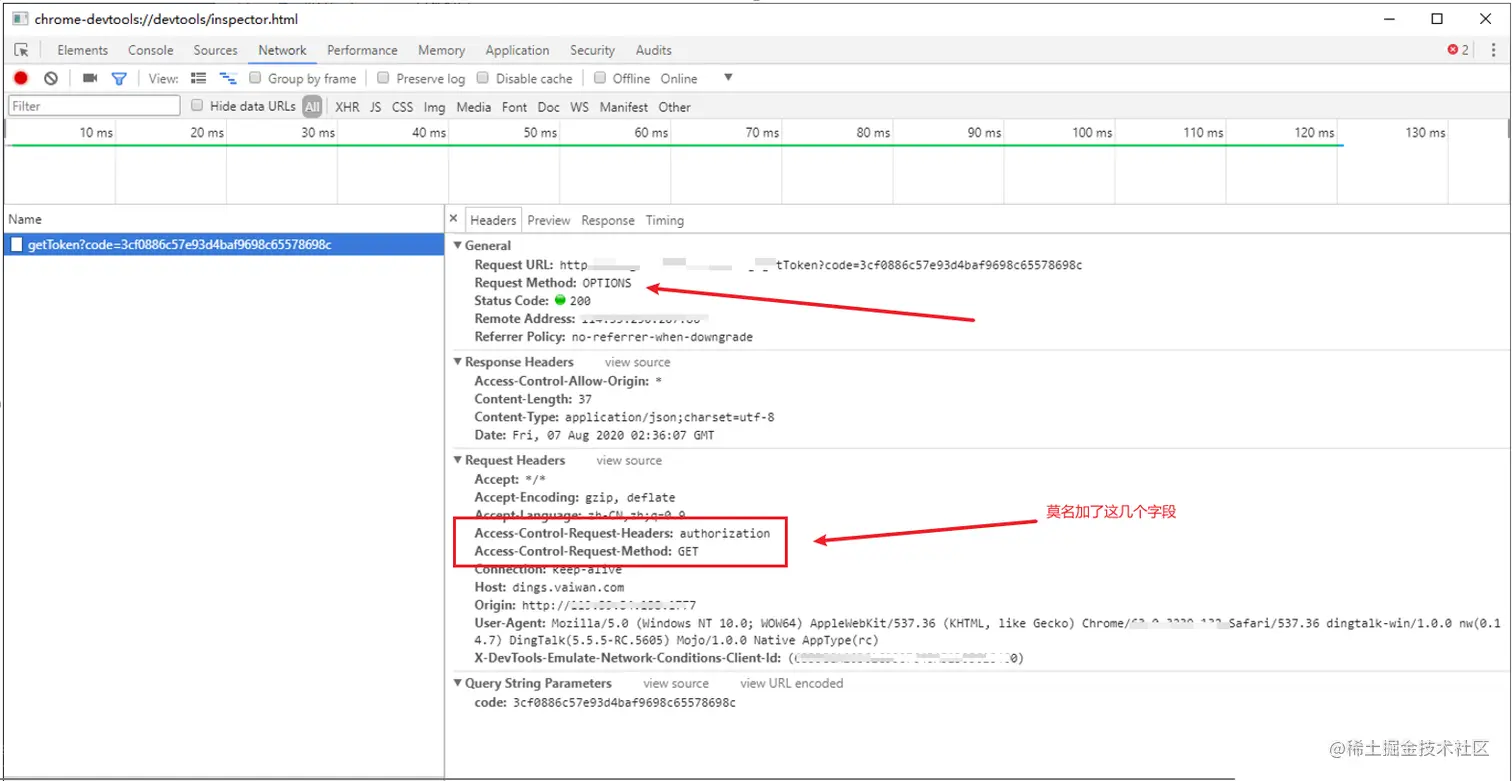Screen dimensions: 1512x781
Task: Switch to the Memory tab
Action: [441, 50]
